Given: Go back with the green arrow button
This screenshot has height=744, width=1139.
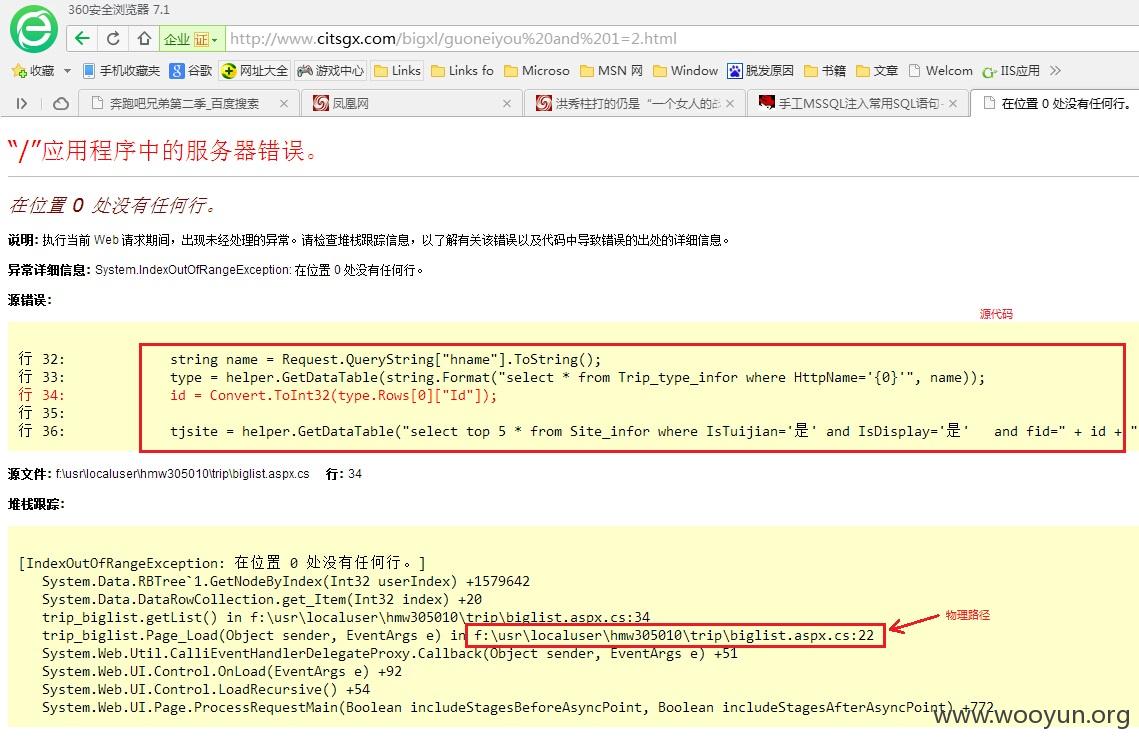Looking at the screenshot, I should (x=82, y=39).
